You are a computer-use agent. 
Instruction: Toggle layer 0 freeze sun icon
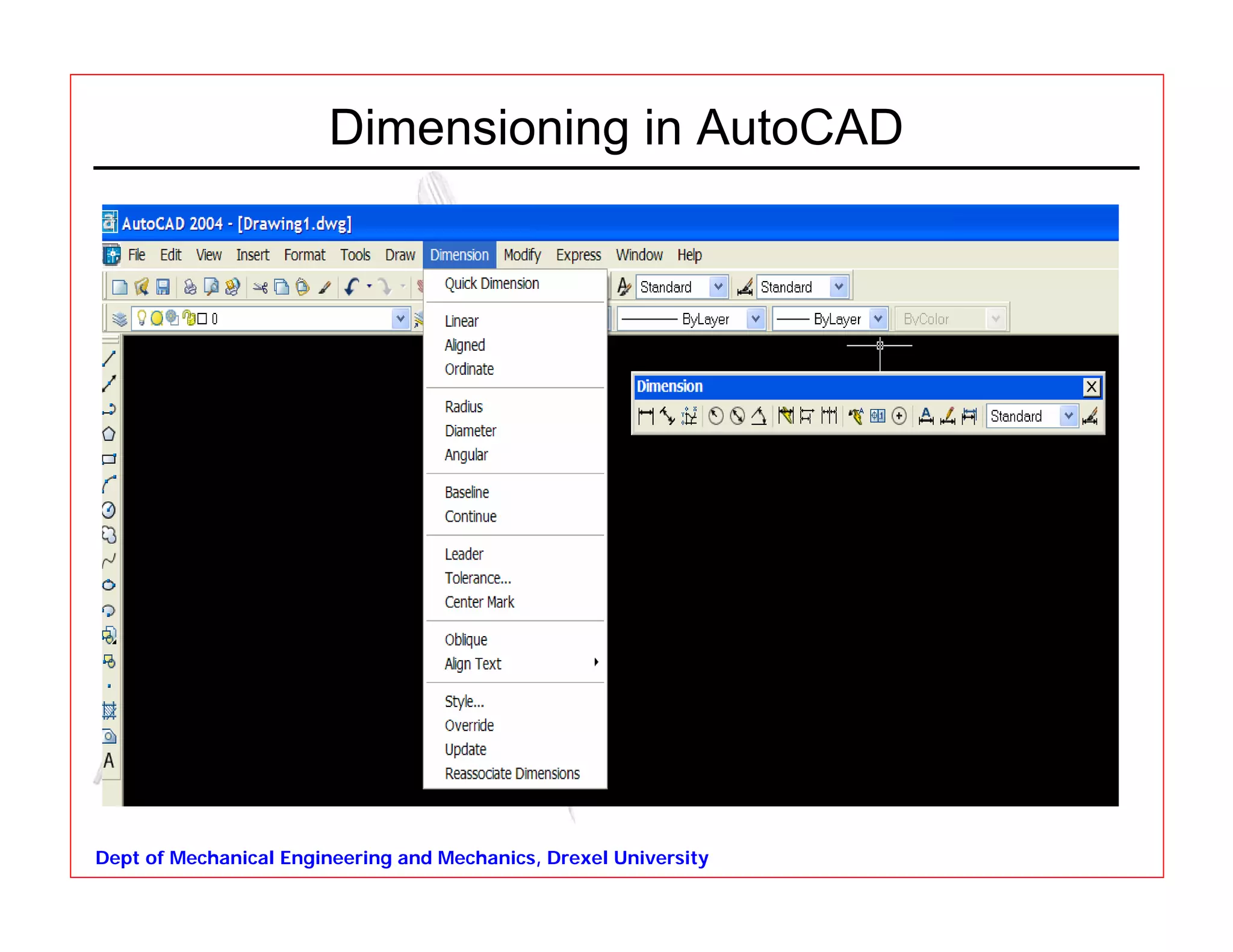(x=157, y=318)
